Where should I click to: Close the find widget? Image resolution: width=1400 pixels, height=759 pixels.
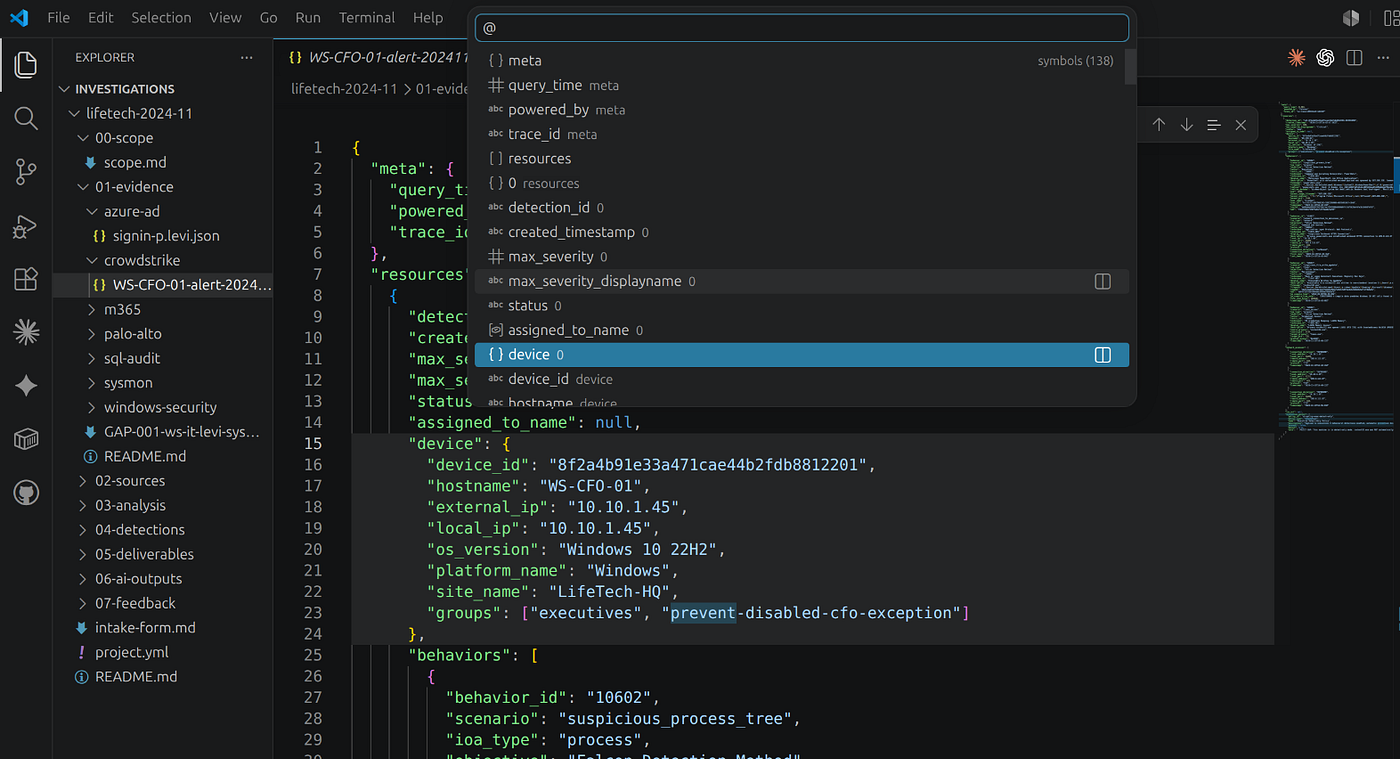click(x=1241, y=125)
